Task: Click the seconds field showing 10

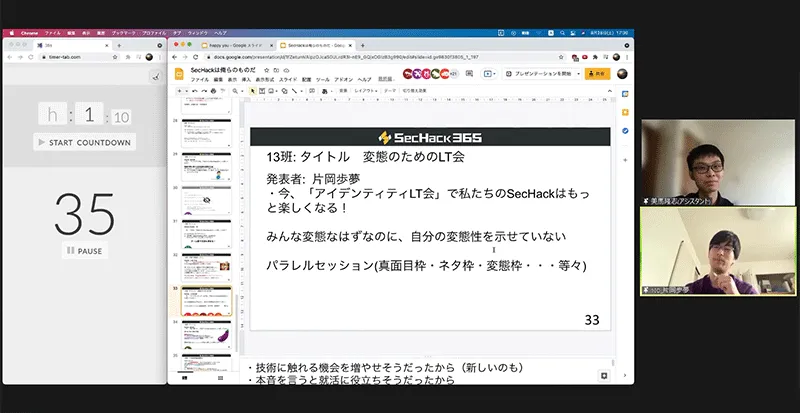Action: click(x=121, y=117)
